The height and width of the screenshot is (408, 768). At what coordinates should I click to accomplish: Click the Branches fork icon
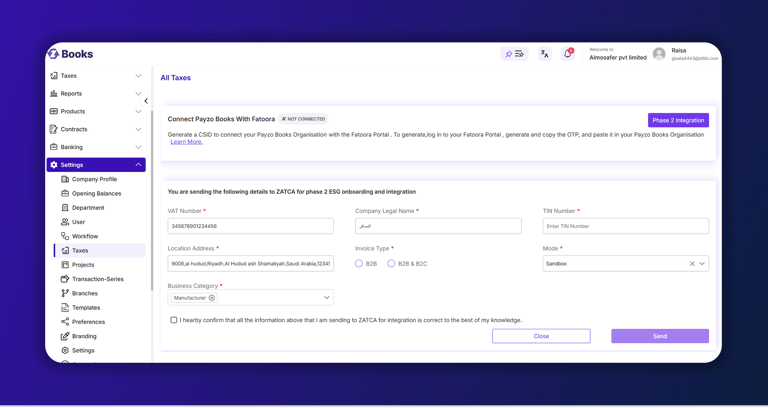tap(65, 293)
